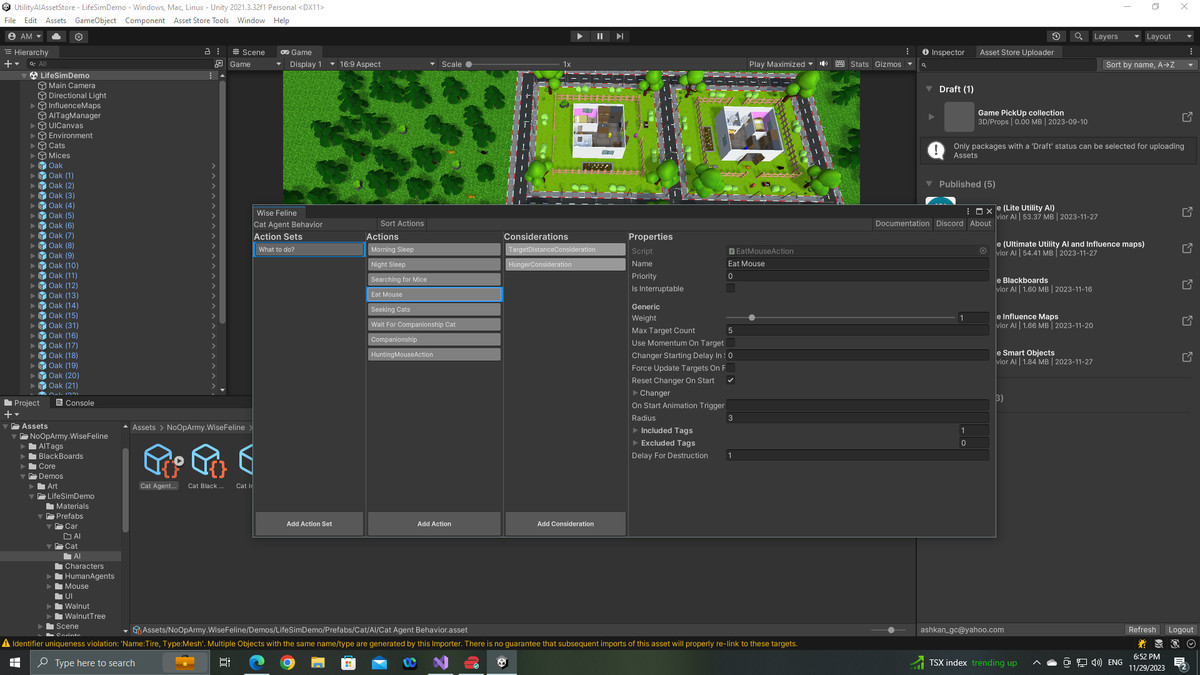Open Game PickUp collection external link icon
Viewport: 1200px width, 675px height.
click(1187, 117)
